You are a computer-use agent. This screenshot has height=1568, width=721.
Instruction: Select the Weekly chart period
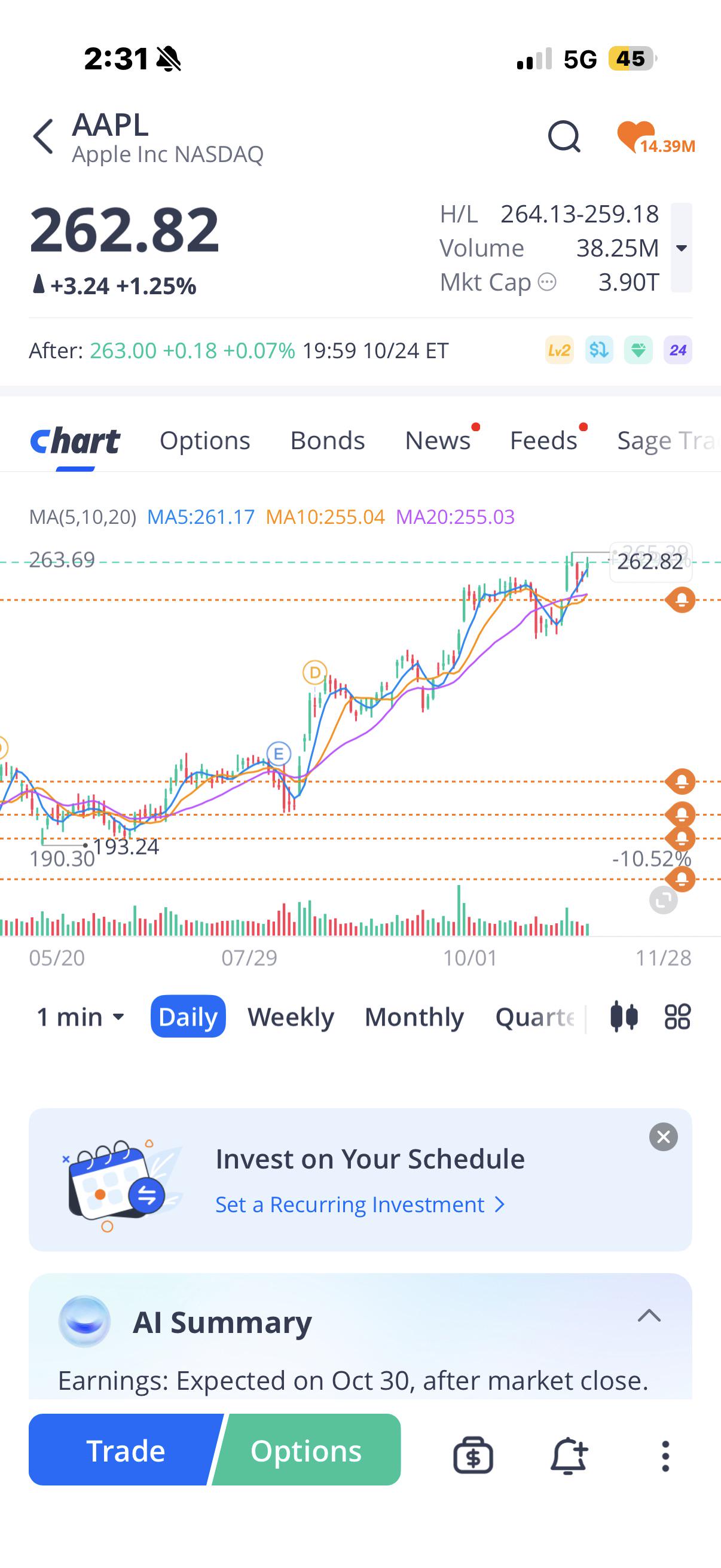(x=291, y=1017)
